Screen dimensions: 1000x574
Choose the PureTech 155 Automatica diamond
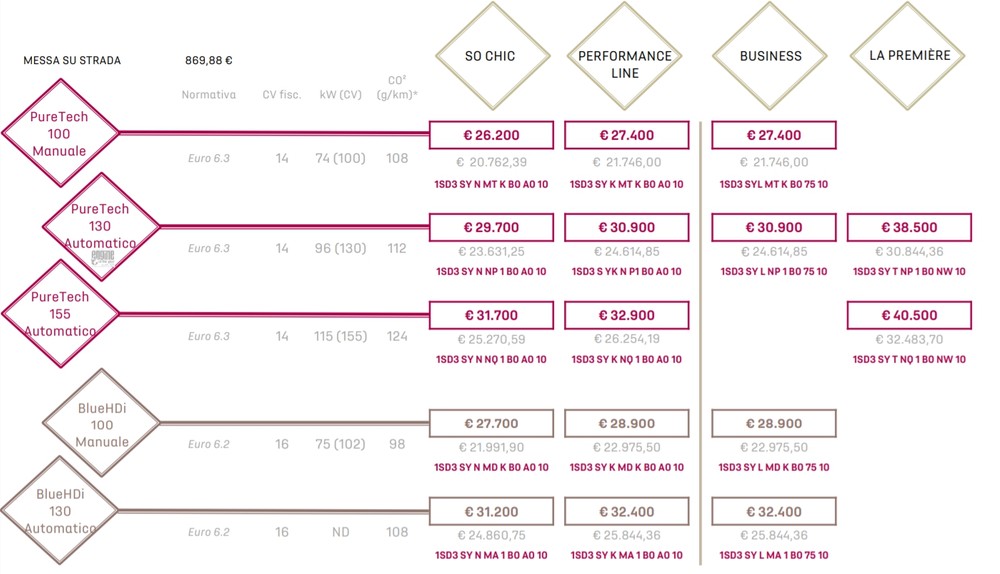coord(59,313)
